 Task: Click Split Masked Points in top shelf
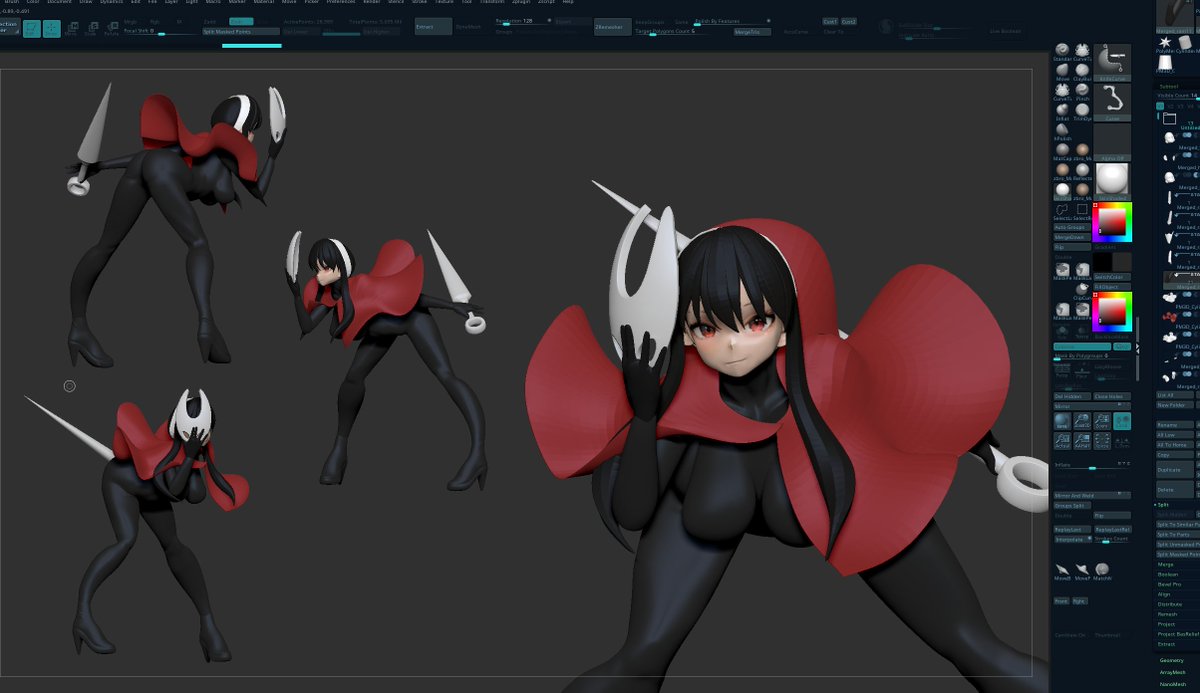click(241, 31)
